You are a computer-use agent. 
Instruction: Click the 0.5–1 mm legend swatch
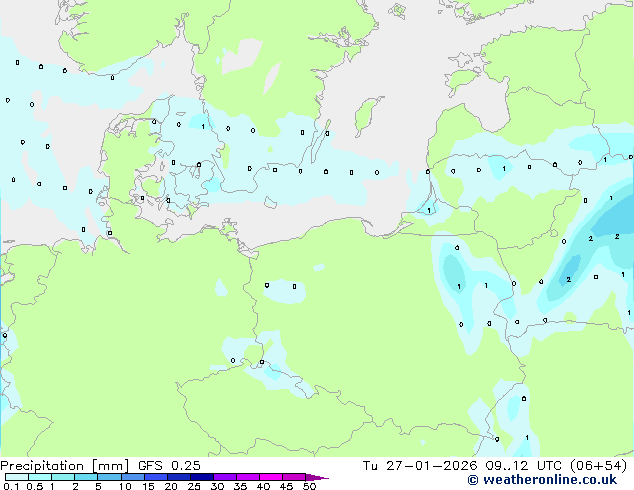[x=40, y=477]
